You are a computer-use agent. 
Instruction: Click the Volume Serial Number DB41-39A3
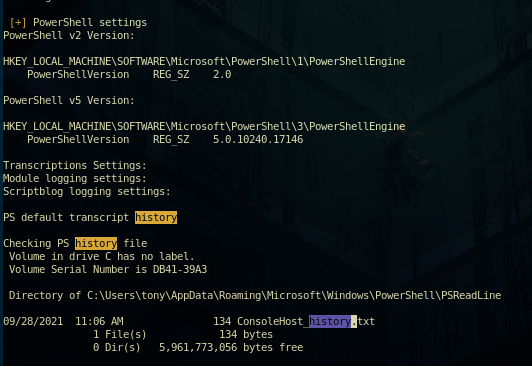coord(180,269)
